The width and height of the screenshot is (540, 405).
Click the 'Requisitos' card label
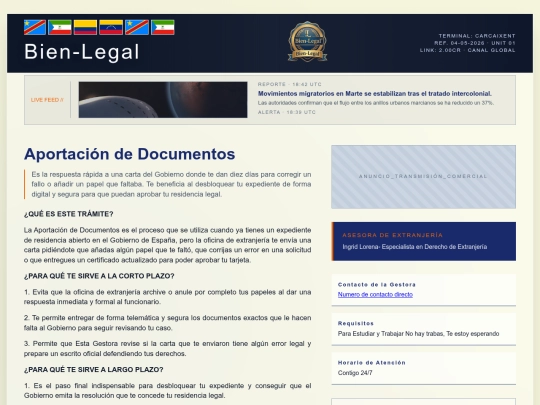coord(356,323)
